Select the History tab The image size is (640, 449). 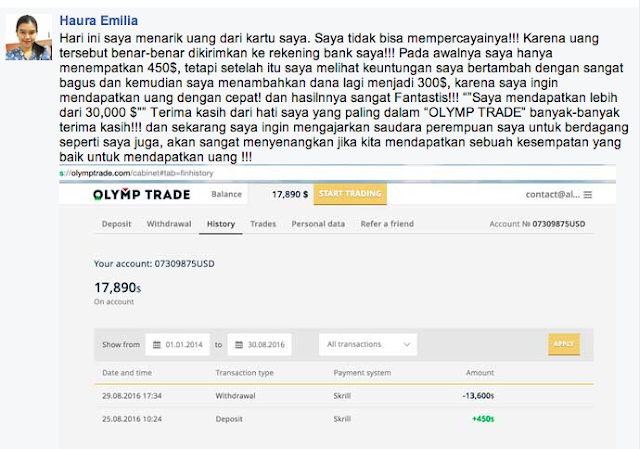coord(221,224)
